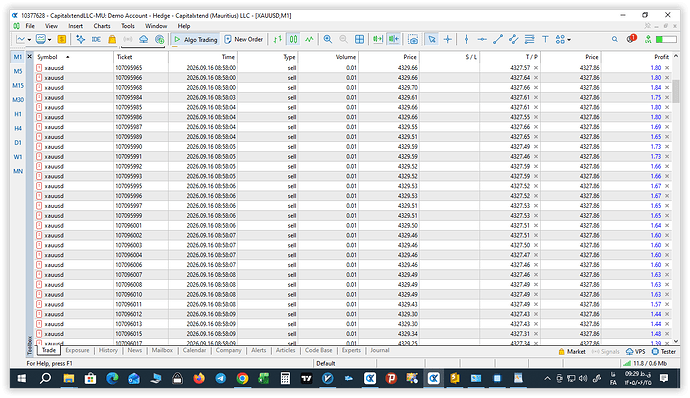Viewport: 690px width, 398px height.
Task: Select the equidistant channel tool
Action: [x=514, y=40]
